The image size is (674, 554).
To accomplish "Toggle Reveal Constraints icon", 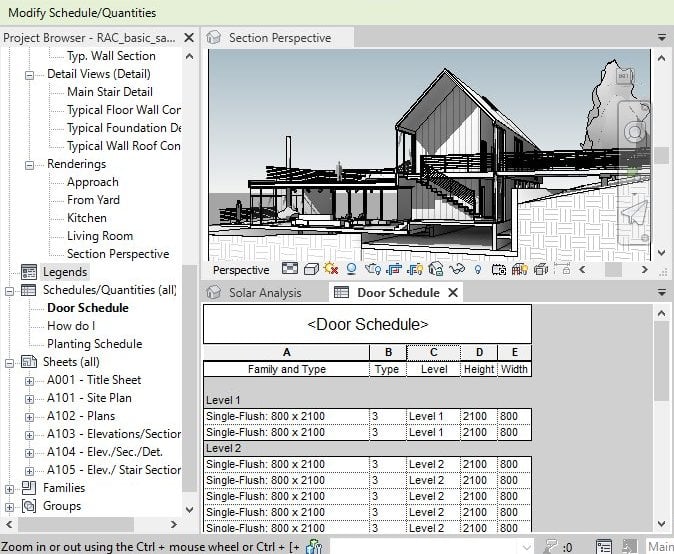I will pos(562,269).
